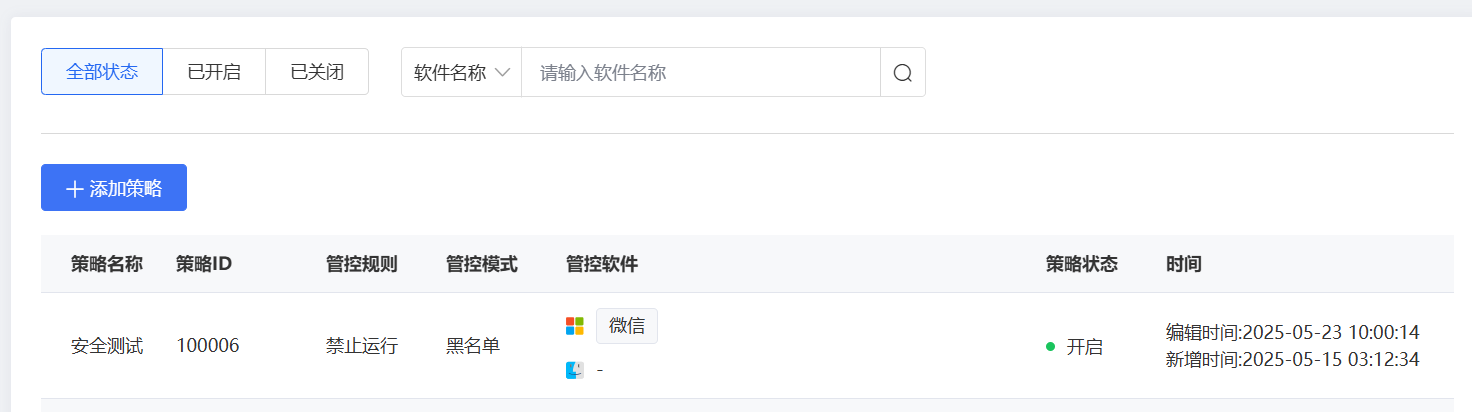This screenshot has height=412, width=1472.
Task: Click the search magnifier icon
Action: coord(902,73)
